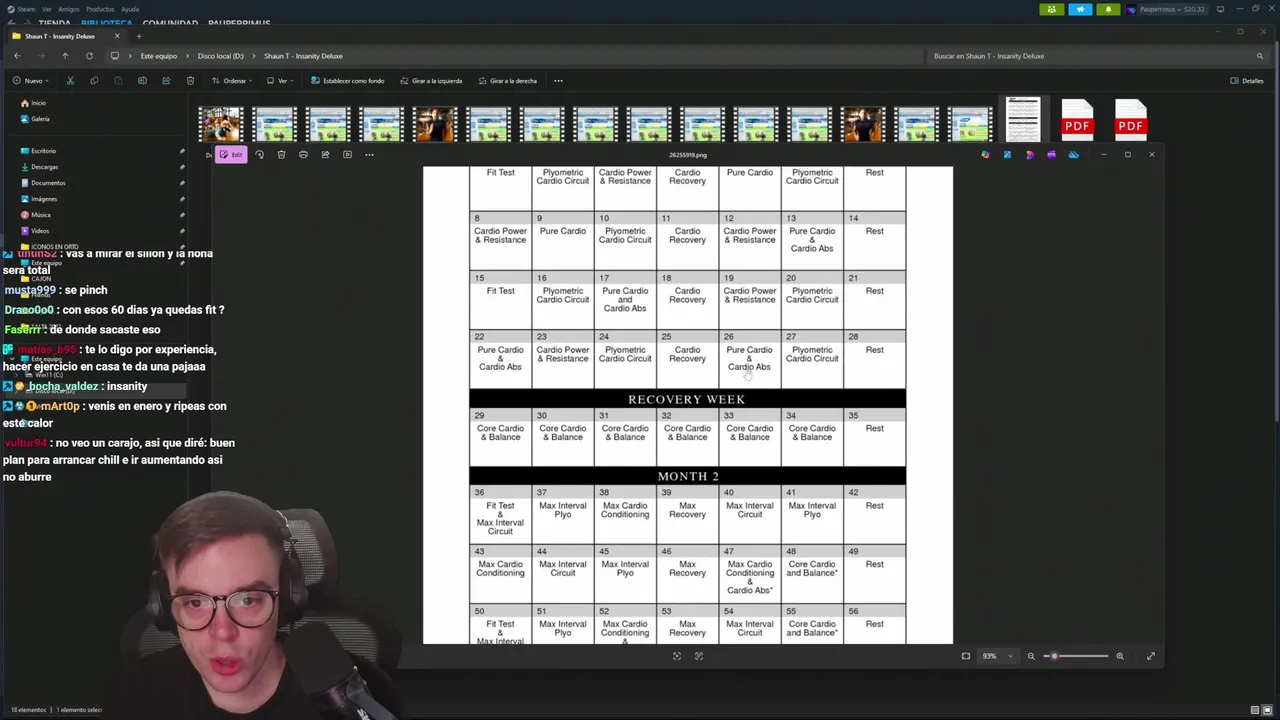Add a new Explorer tab
Viewport: 1280px width, 720px height.
139,36
